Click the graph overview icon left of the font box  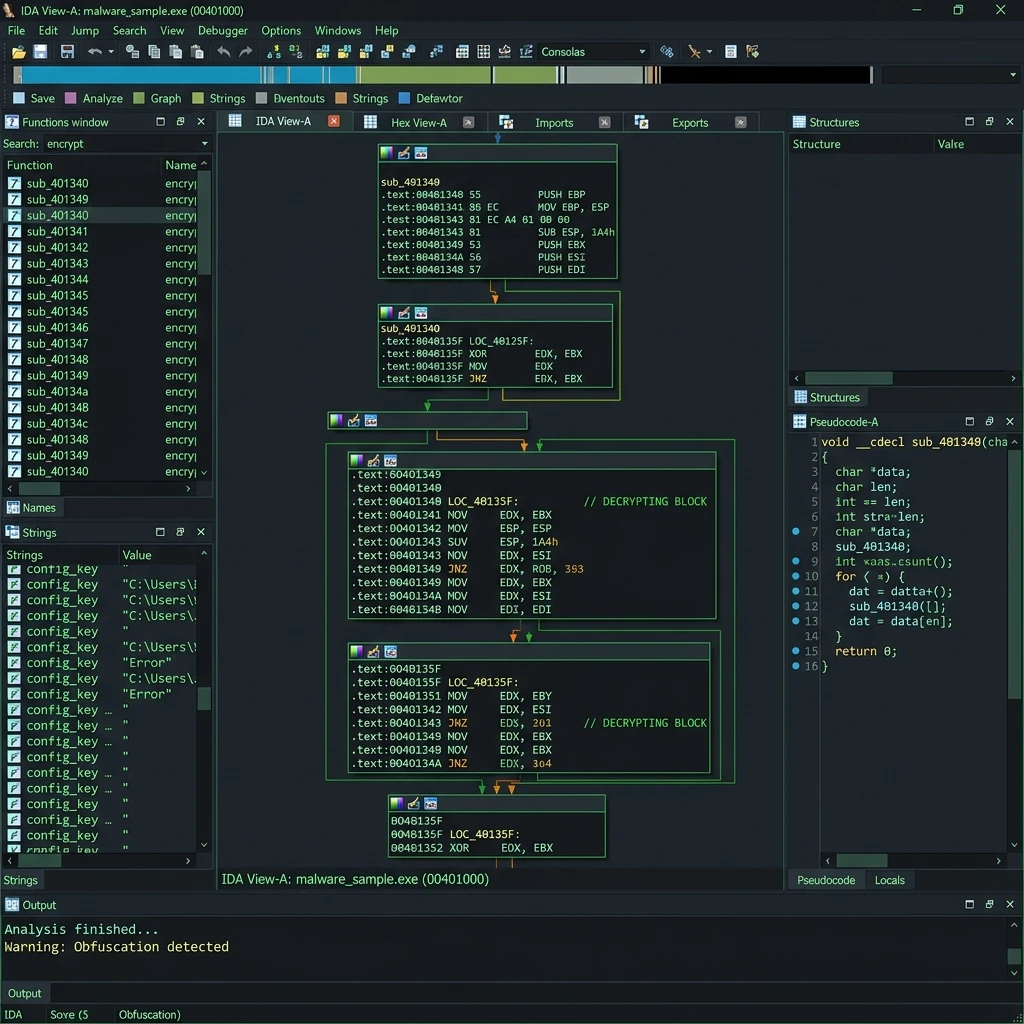pos(526,52)
